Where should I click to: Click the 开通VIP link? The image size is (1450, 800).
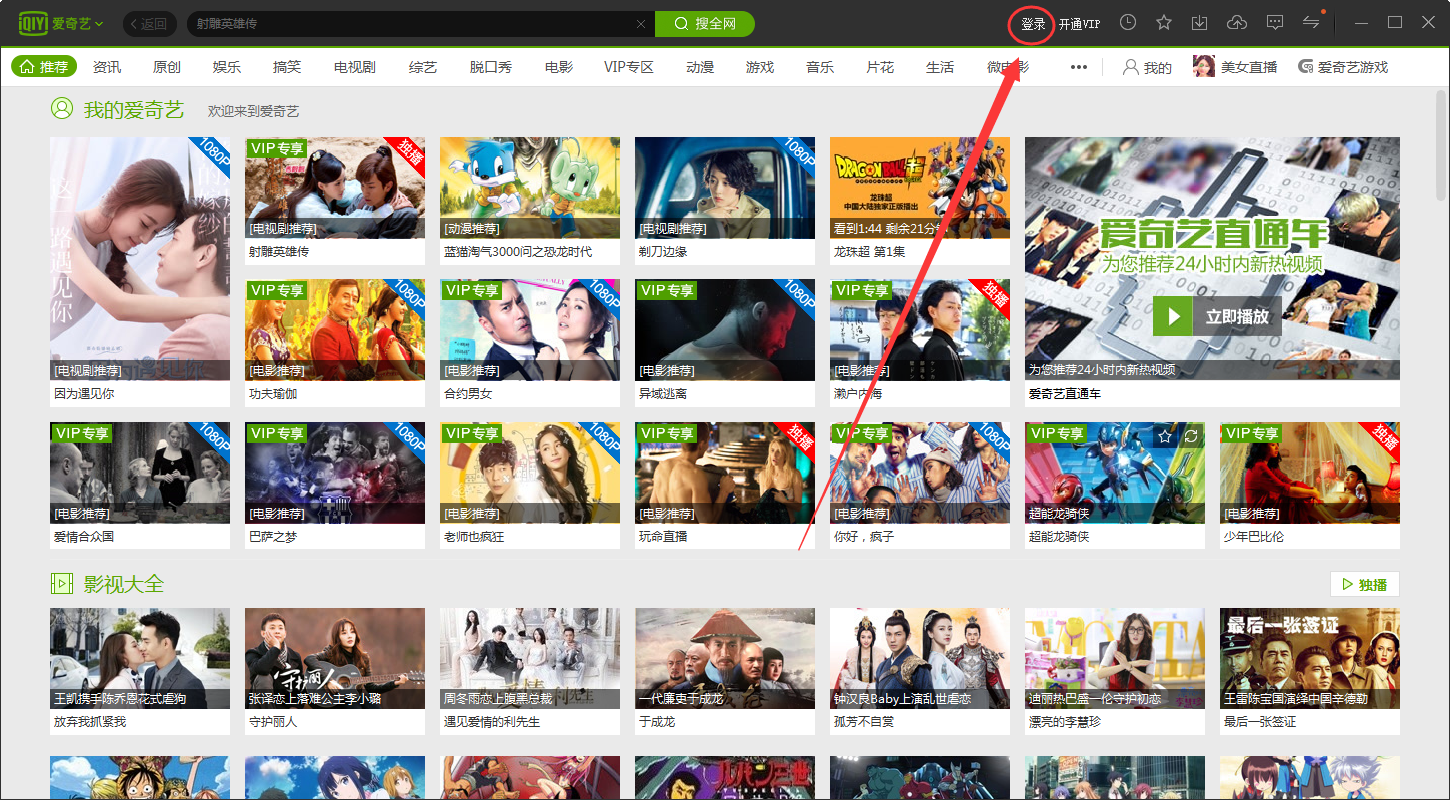pos(1079,24)
